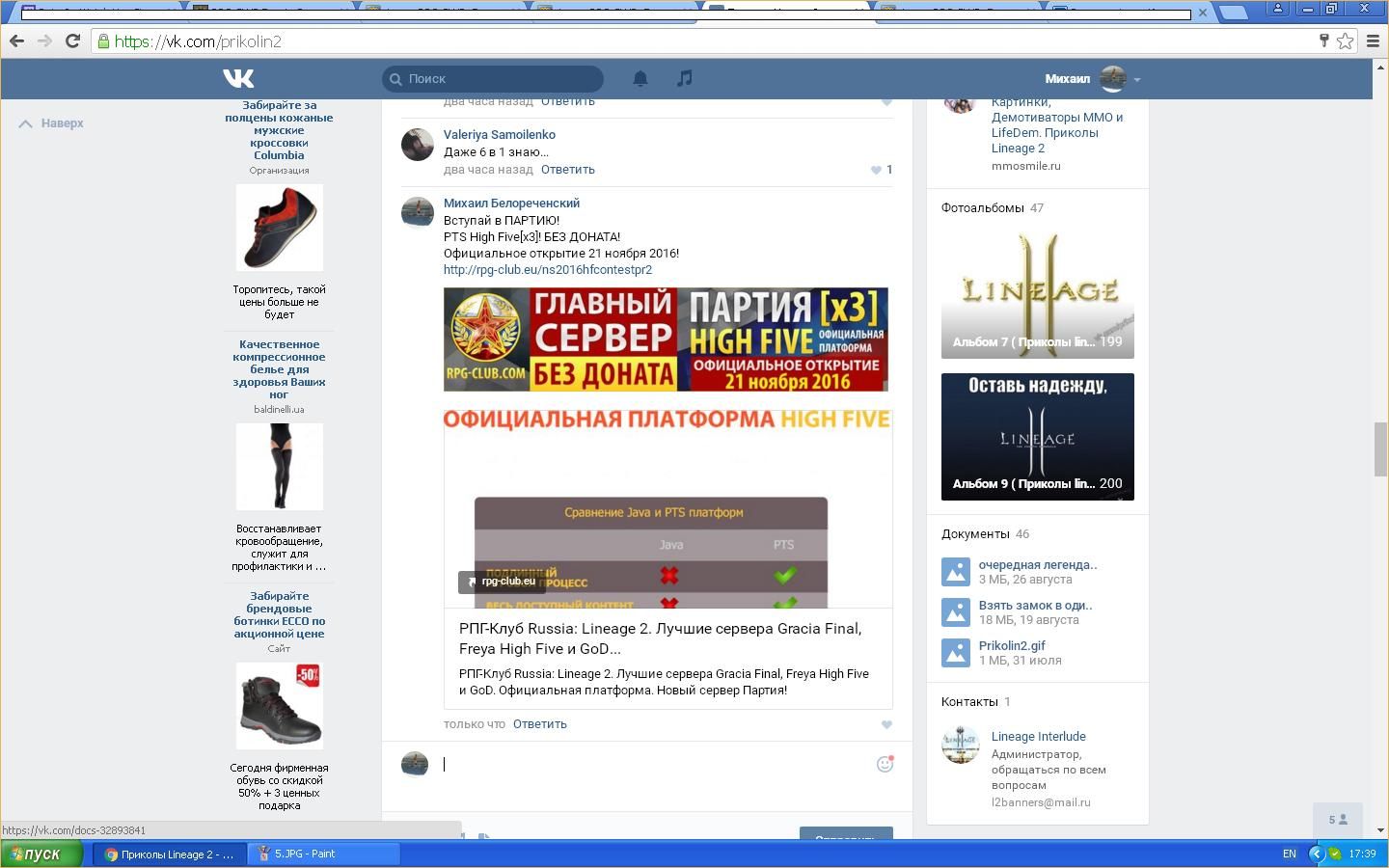
Task: Click the browser address bar URL
Action: (198, 41)
